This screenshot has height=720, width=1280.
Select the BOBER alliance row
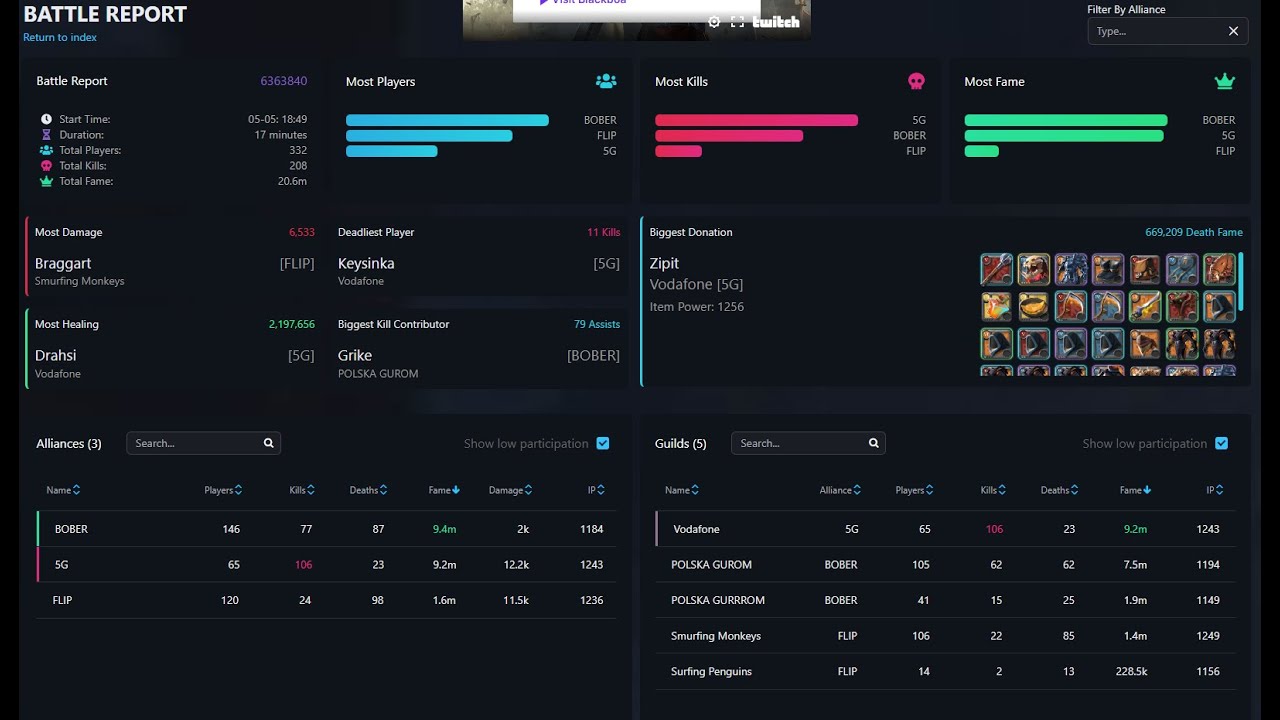tap(326, 529)
